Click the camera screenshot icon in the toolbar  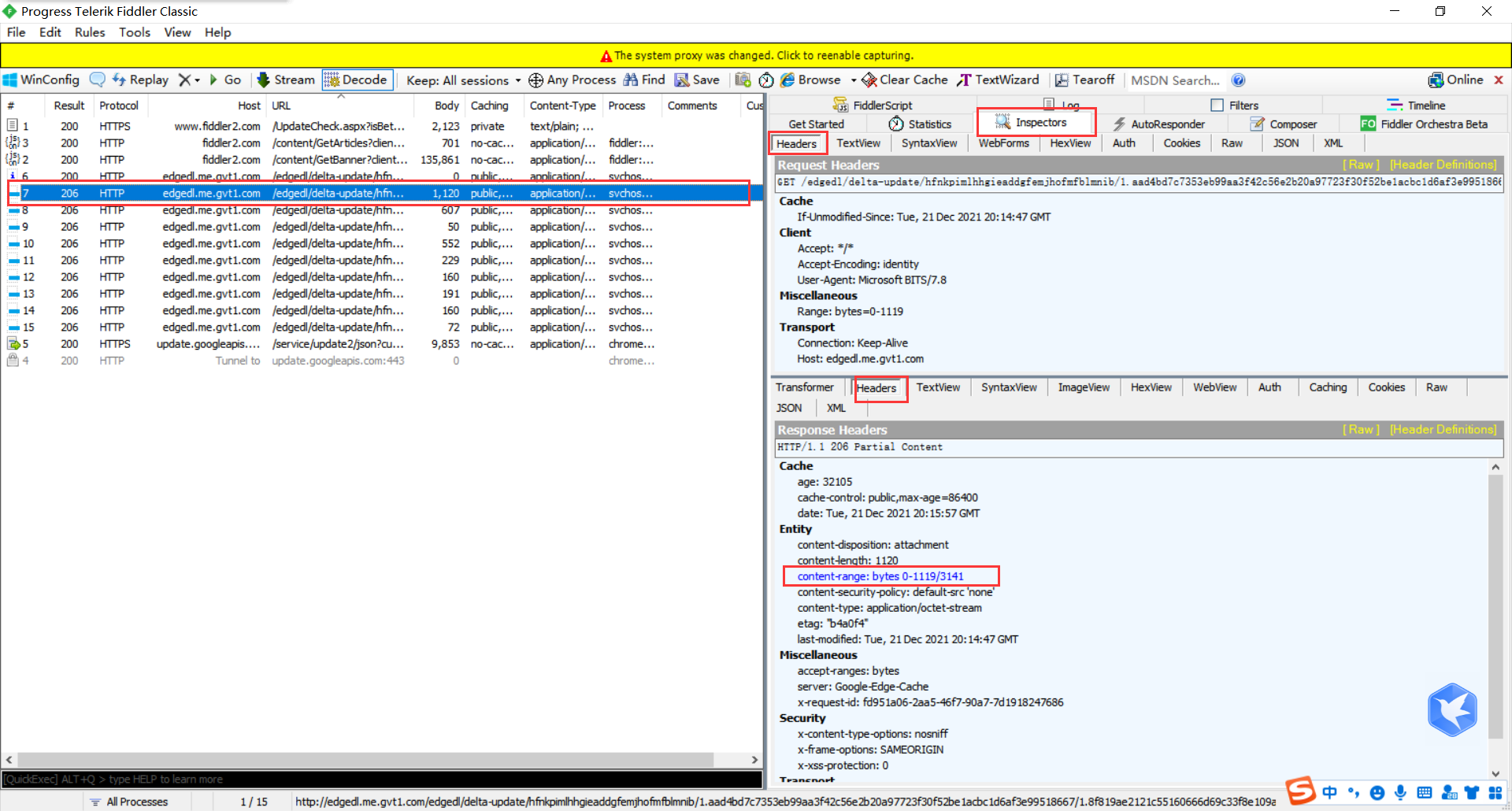coord(743,80)
